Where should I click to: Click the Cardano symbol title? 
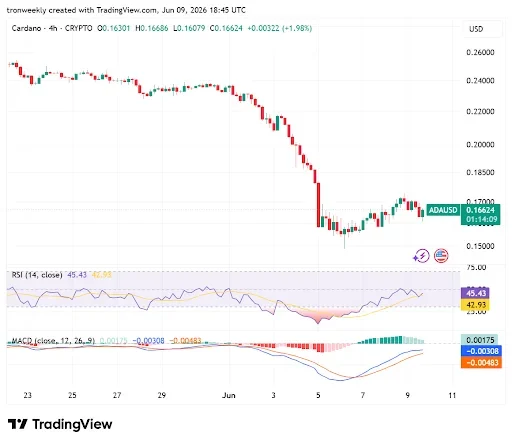26,28
